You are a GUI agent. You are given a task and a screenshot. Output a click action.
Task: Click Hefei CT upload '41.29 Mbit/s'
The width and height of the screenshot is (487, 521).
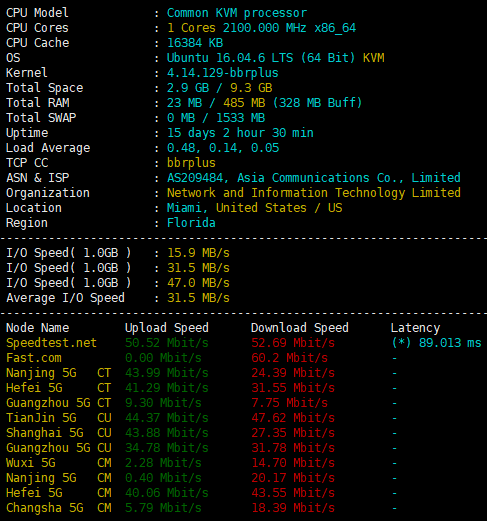click(x=167, y=388)
